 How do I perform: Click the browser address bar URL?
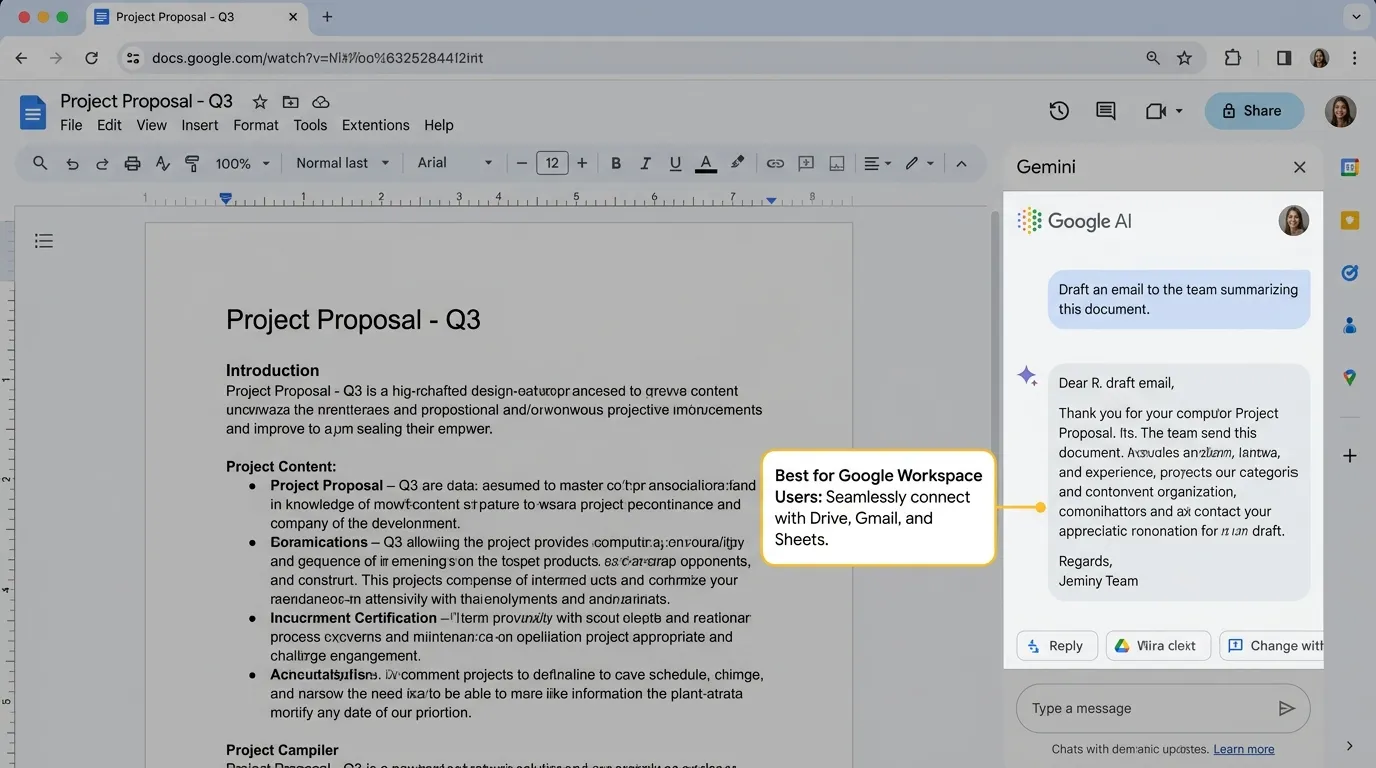[x=318, y=58]
